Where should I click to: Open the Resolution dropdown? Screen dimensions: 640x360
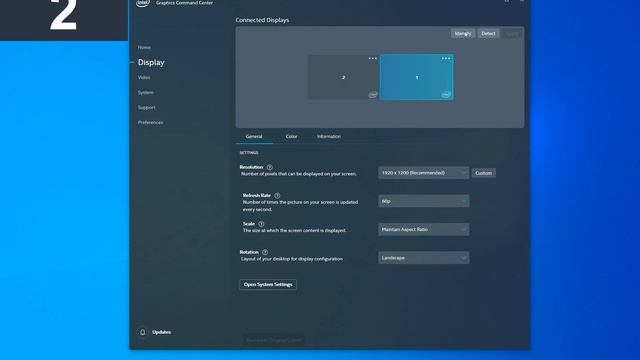pyautogui.click(x=424, y=173)
